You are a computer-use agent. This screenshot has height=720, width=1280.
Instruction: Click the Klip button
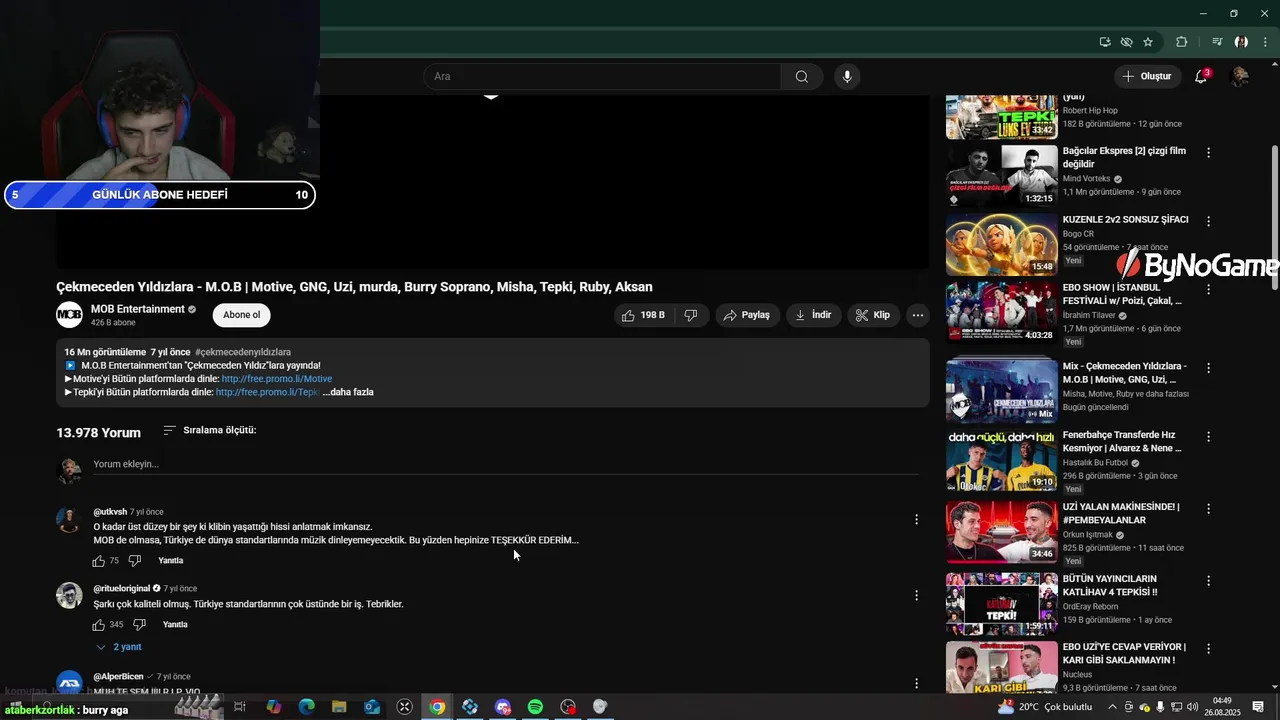(872, 315)
